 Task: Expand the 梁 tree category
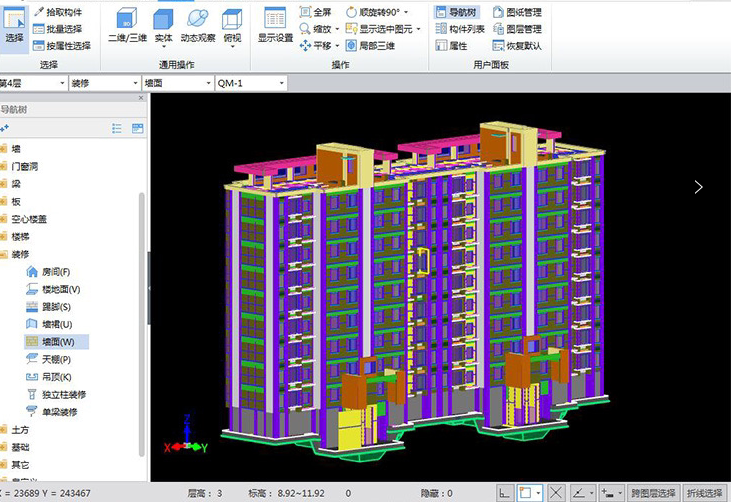tap(4, 184)
